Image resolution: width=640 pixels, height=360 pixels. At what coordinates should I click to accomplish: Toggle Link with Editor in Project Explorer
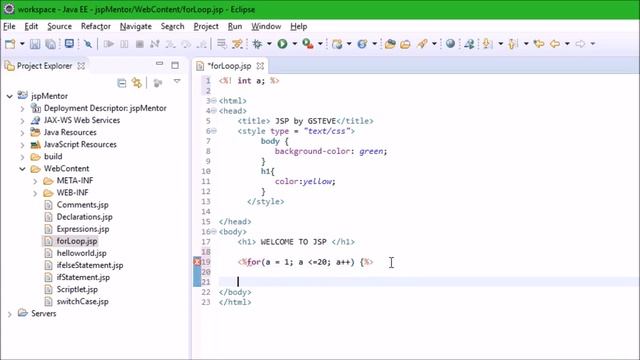(137, 83)
